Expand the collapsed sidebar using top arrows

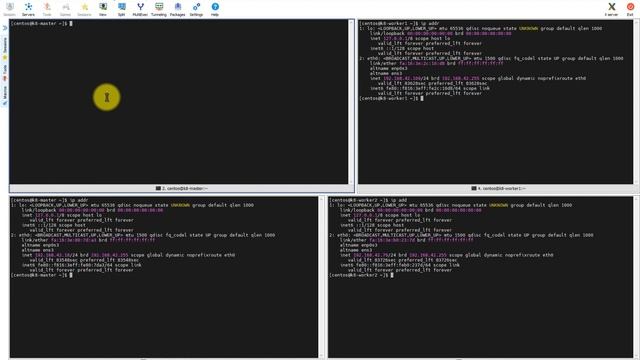tap(5, 28)
